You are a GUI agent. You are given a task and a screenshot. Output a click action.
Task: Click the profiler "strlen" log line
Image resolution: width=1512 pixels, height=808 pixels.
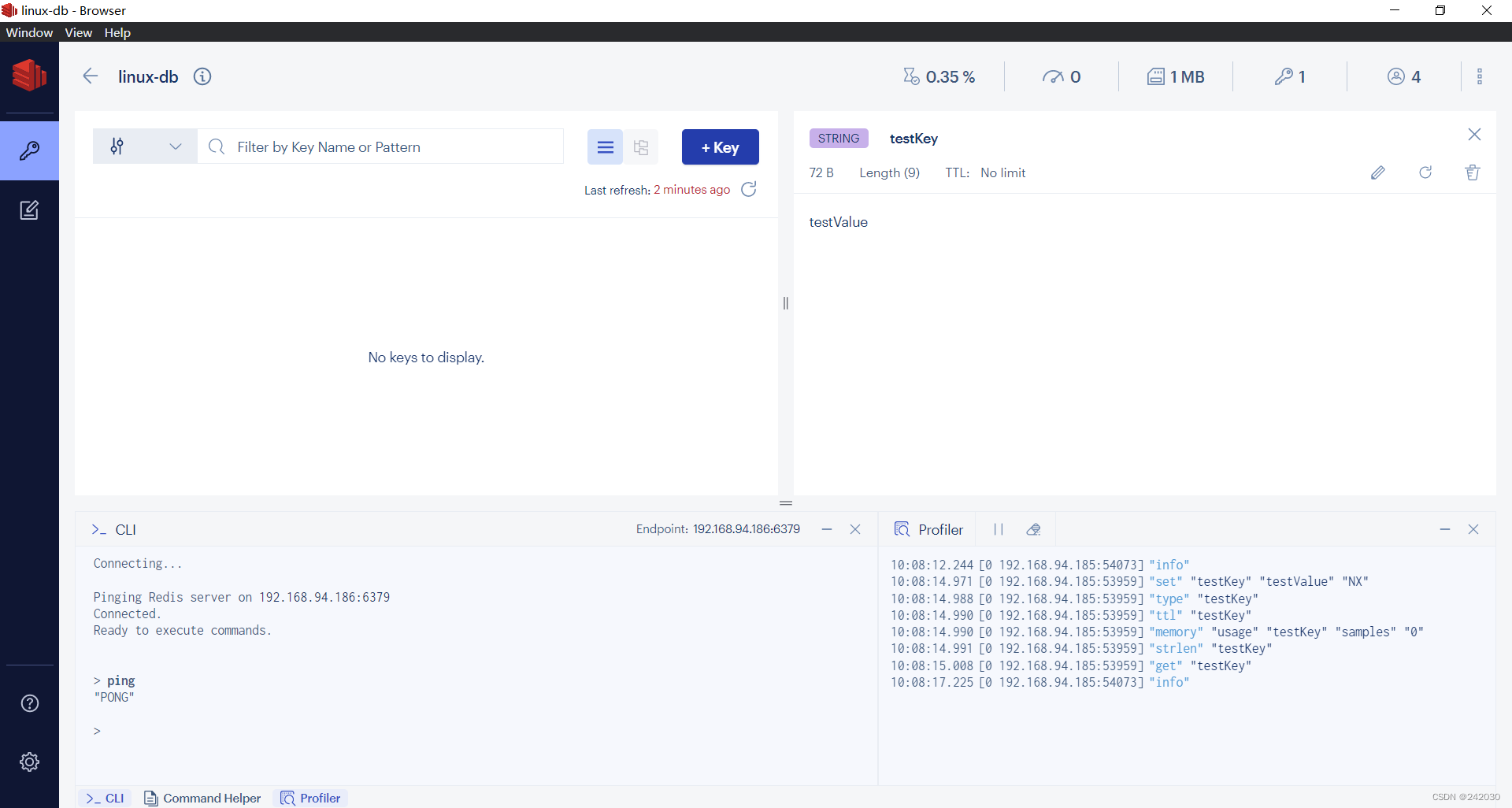tap(1080, 648)
